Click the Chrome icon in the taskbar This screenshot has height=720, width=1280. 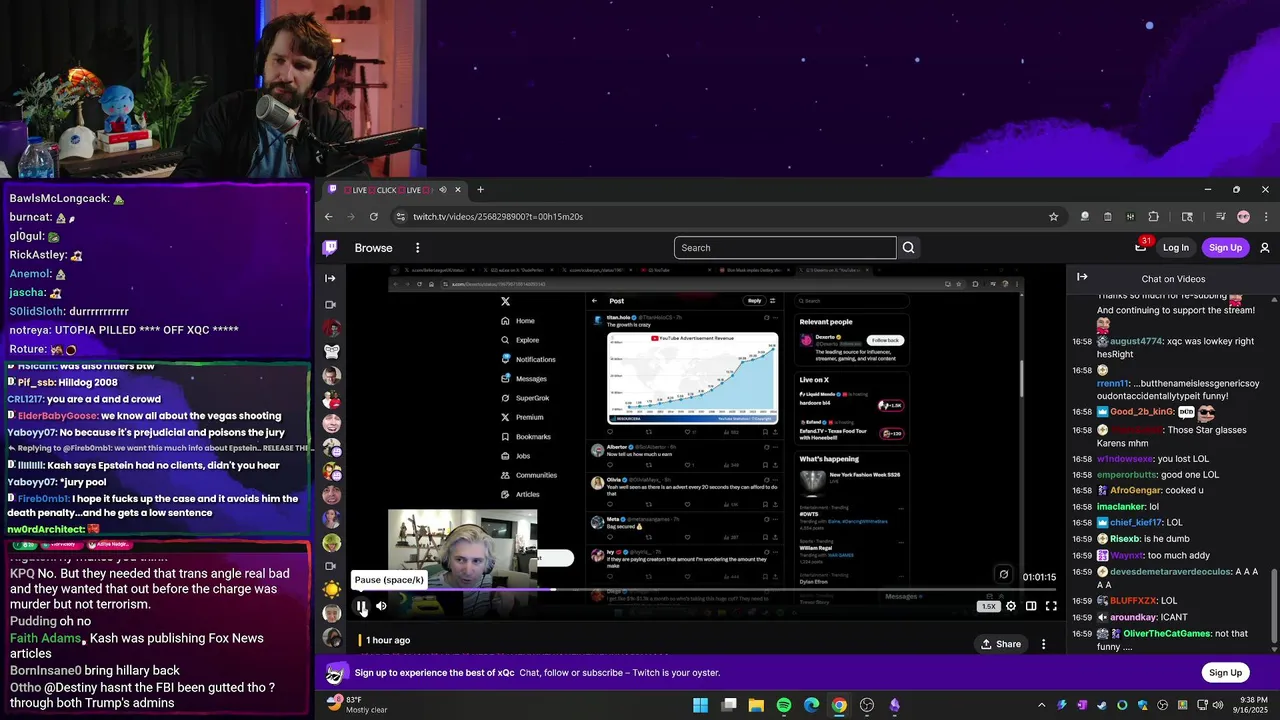(x=839, y=705)
